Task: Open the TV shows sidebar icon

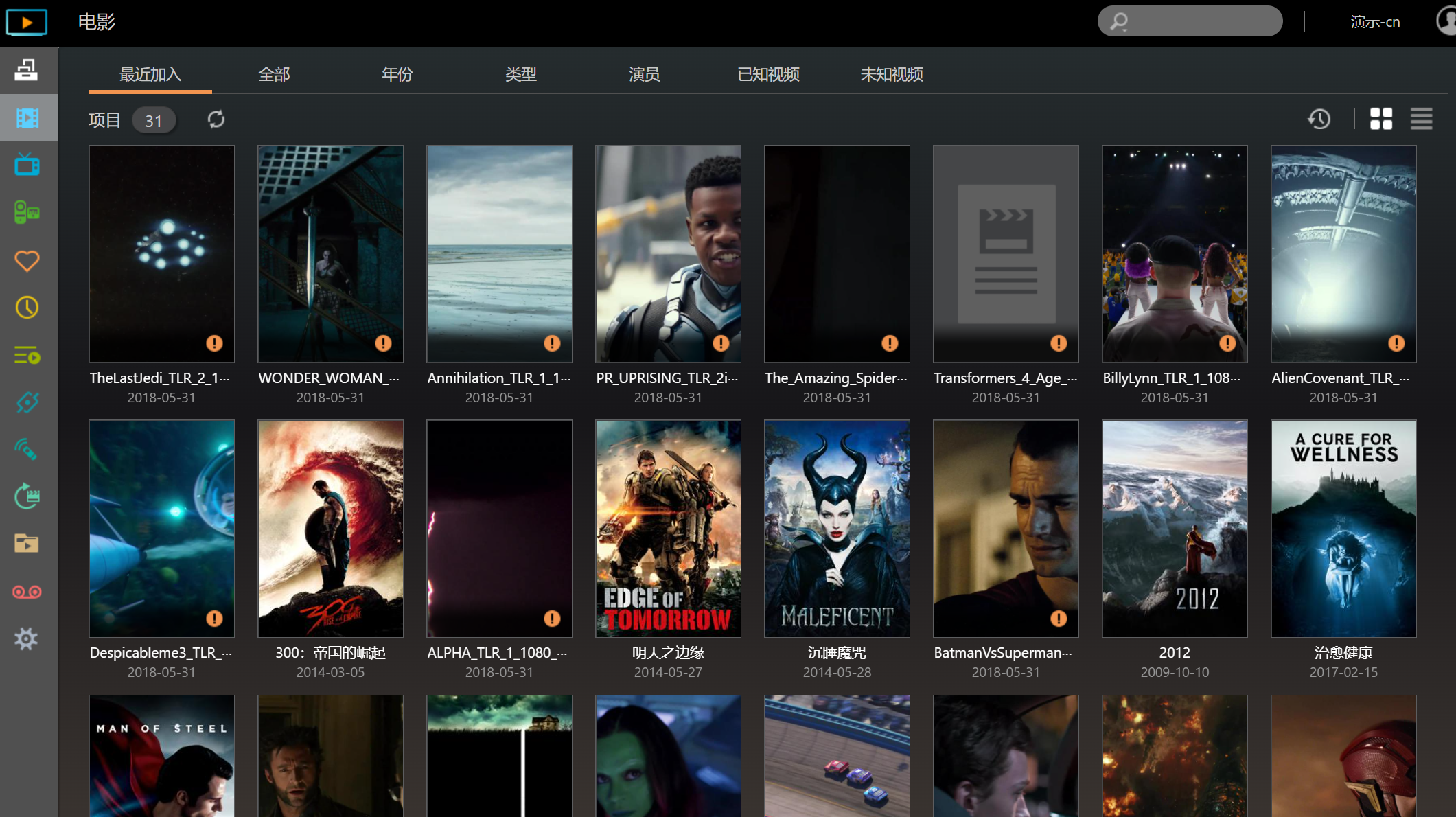Action: click(27, 165)
